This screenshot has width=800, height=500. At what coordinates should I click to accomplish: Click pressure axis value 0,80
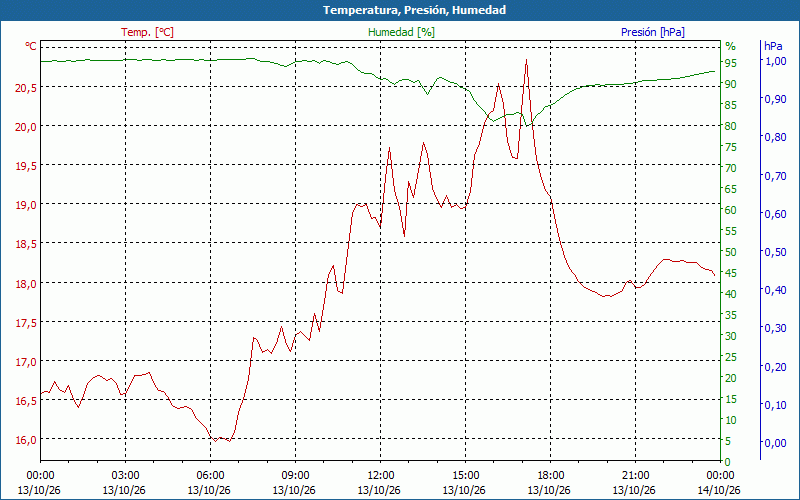pos(776,137)
